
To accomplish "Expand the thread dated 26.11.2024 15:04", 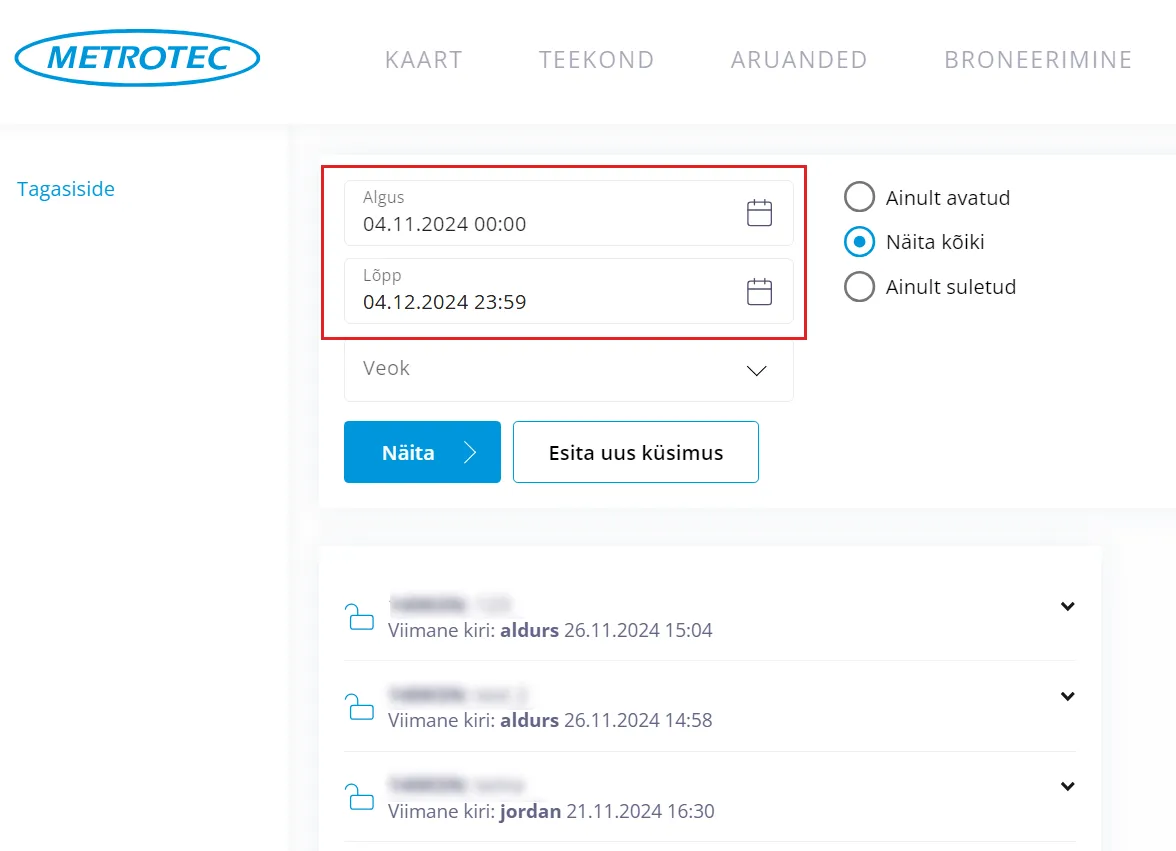I will tap(1067, 606).
